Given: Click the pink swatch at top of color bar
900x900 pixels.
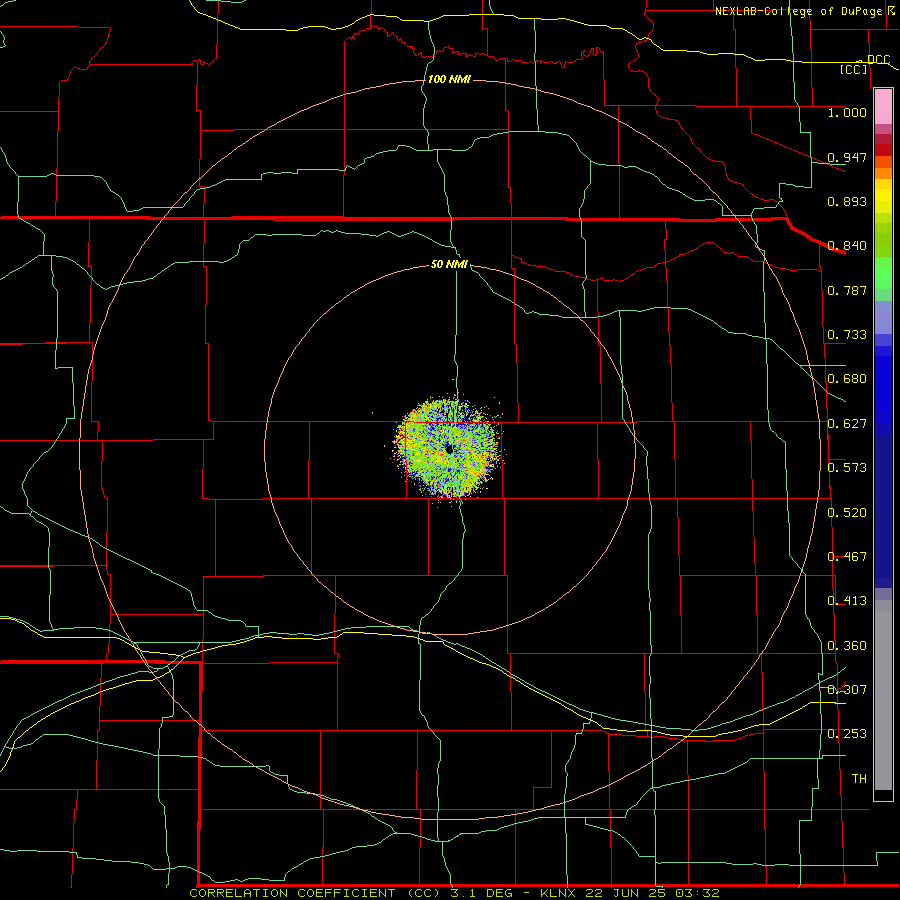Looking at the screenshot, I should (883, 107).
